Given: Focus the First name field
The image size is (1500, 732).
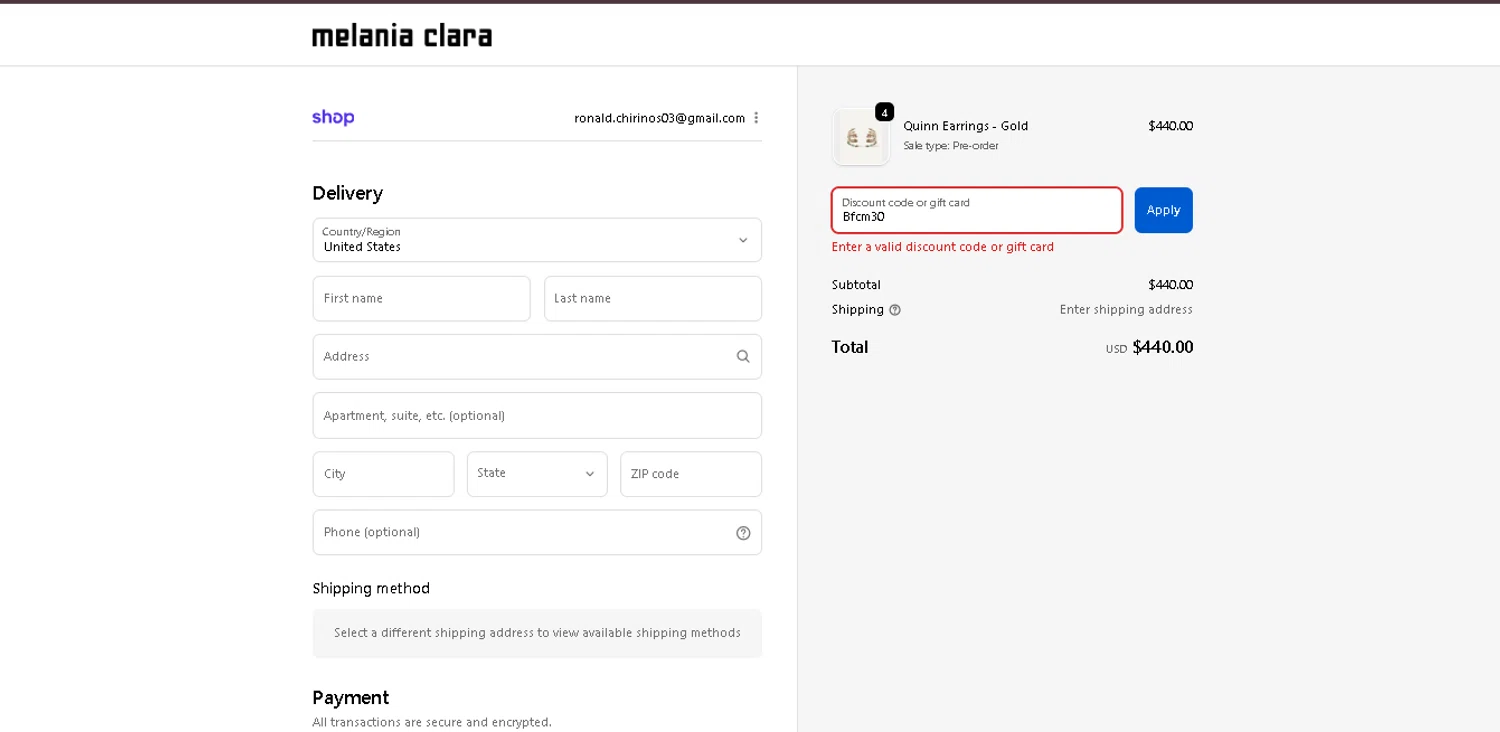Looking at the screenshot, I should [x=421, y=299].
